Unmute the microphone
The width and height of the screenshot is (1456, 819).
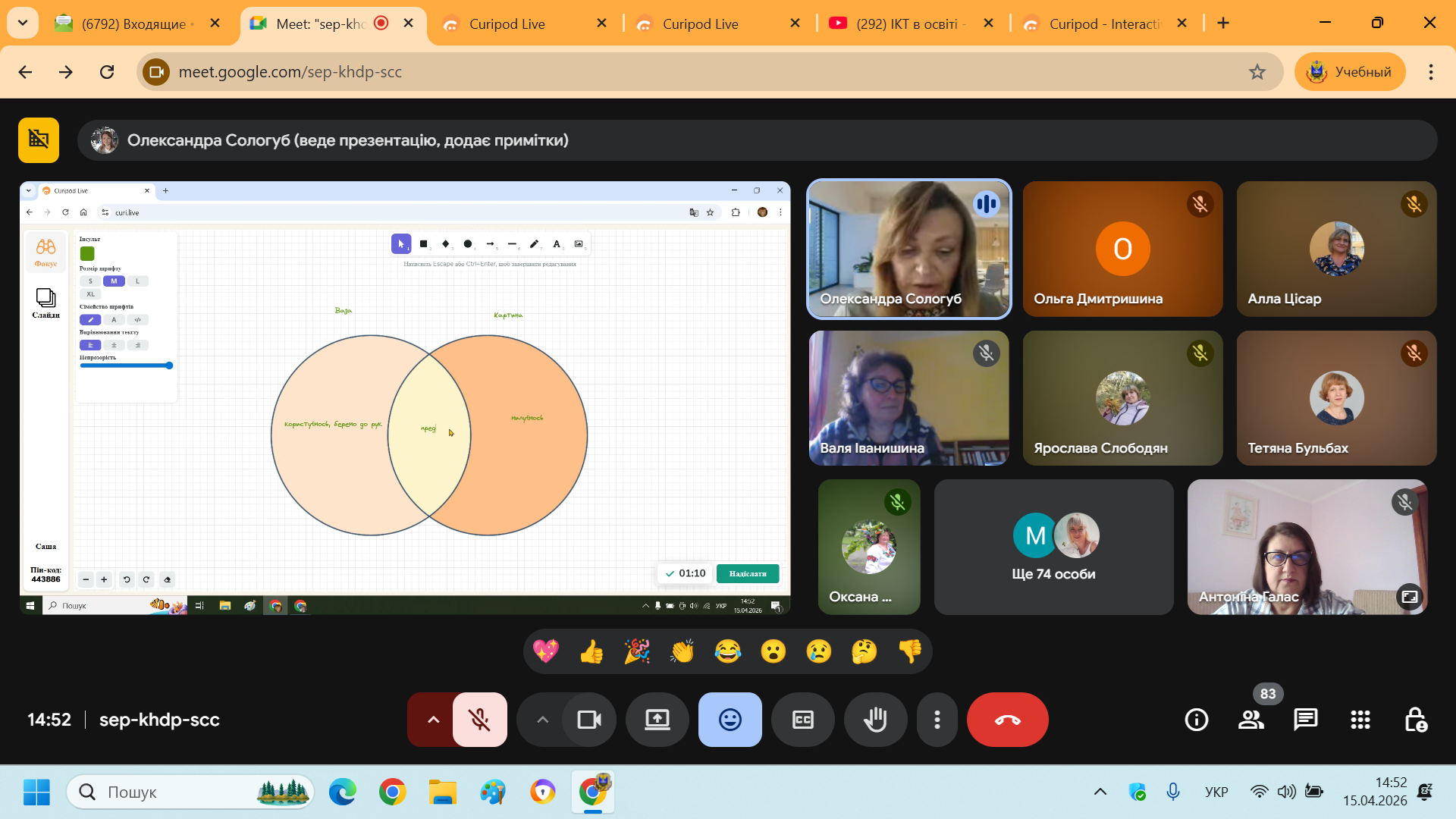pyautogui.click(x=479, y=720)
